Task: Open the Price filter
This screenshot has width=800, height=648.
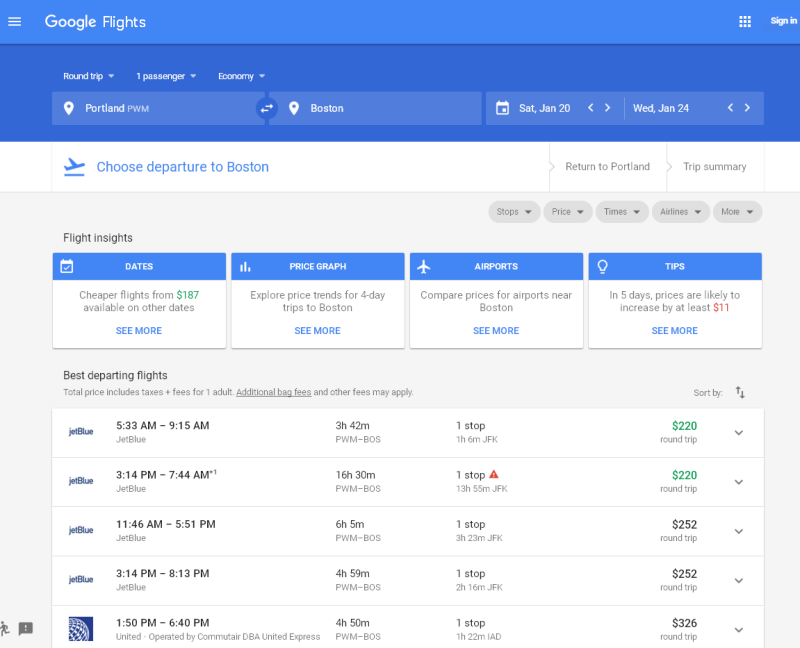Action: pos(568,212)
